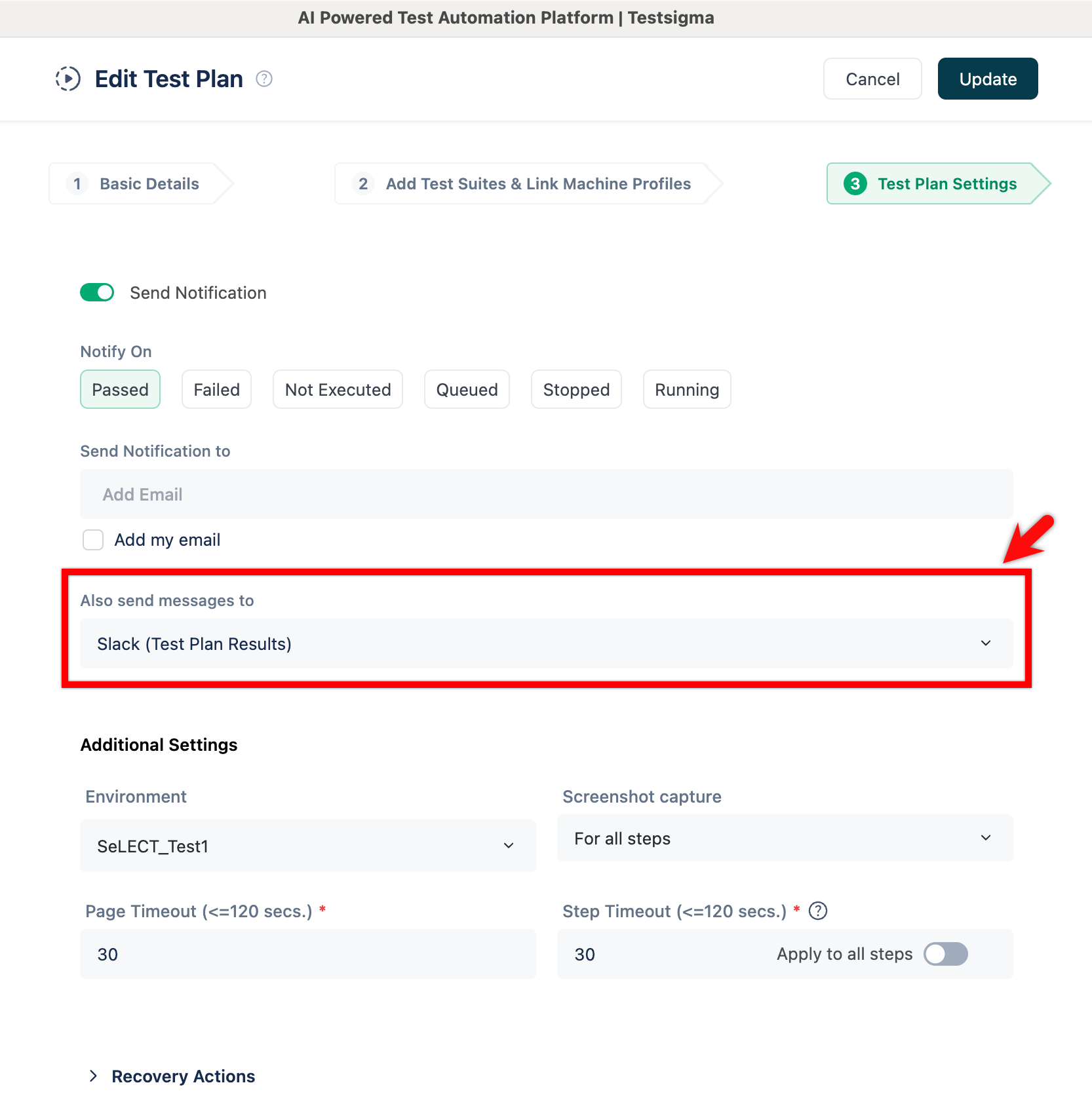Enable notifications for Running status

click(x=686, y=389)
